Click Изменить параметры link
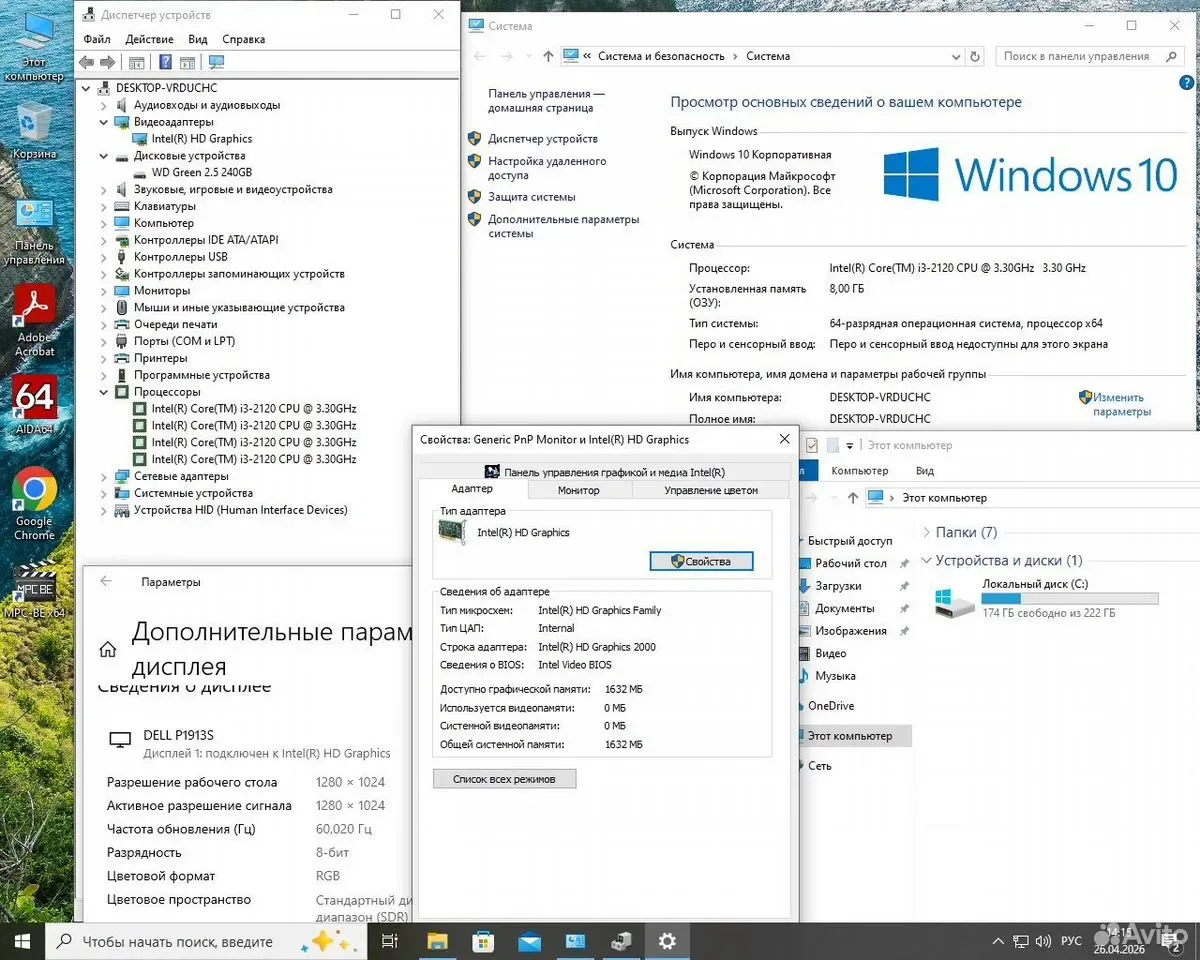Screen dimensions: 1200x960 click(1122, 404)
